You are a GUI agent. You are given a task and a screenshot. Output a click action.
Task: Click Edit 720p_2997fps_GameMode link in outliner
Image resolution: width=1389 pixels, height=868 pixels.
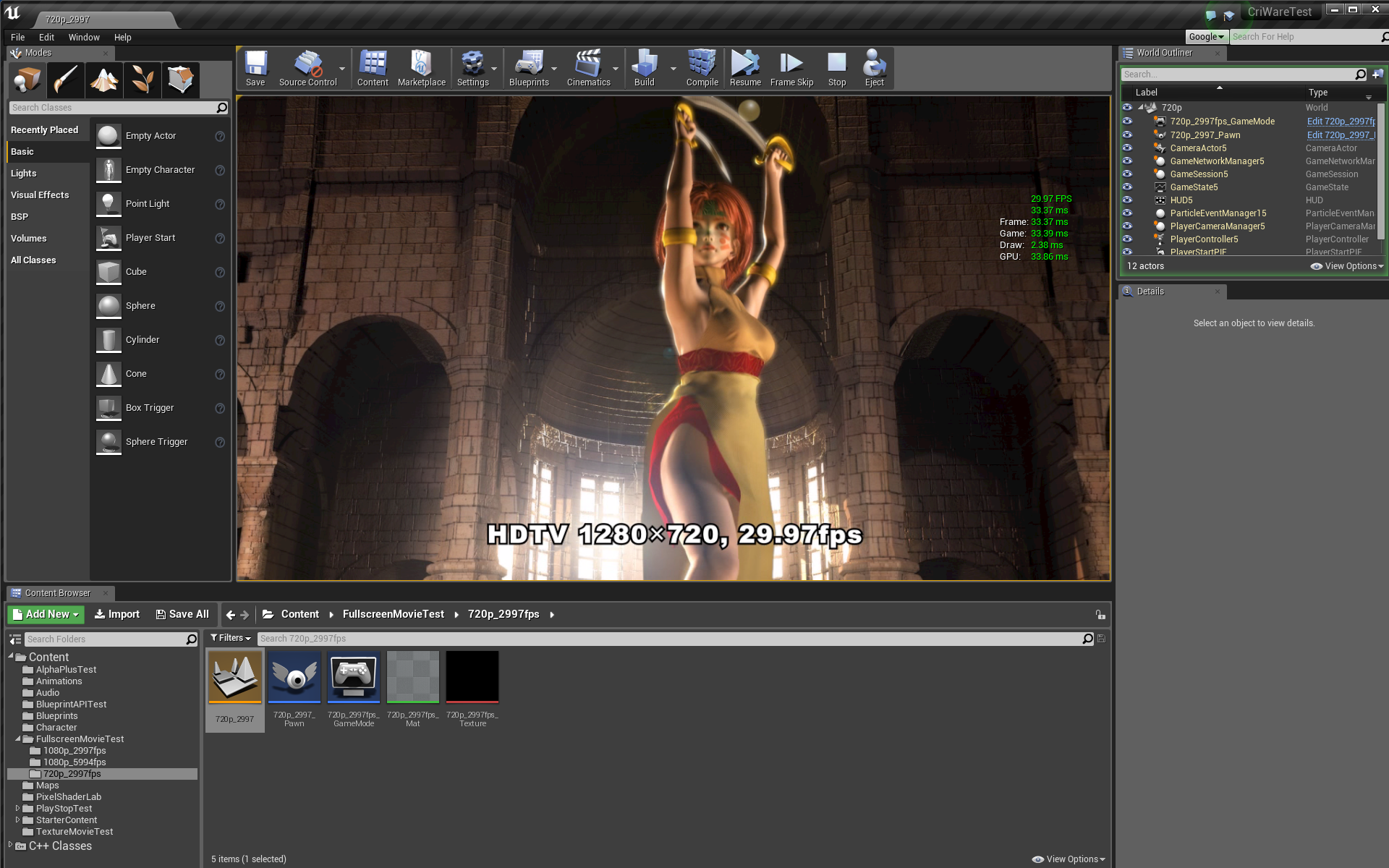[1341, 121]
